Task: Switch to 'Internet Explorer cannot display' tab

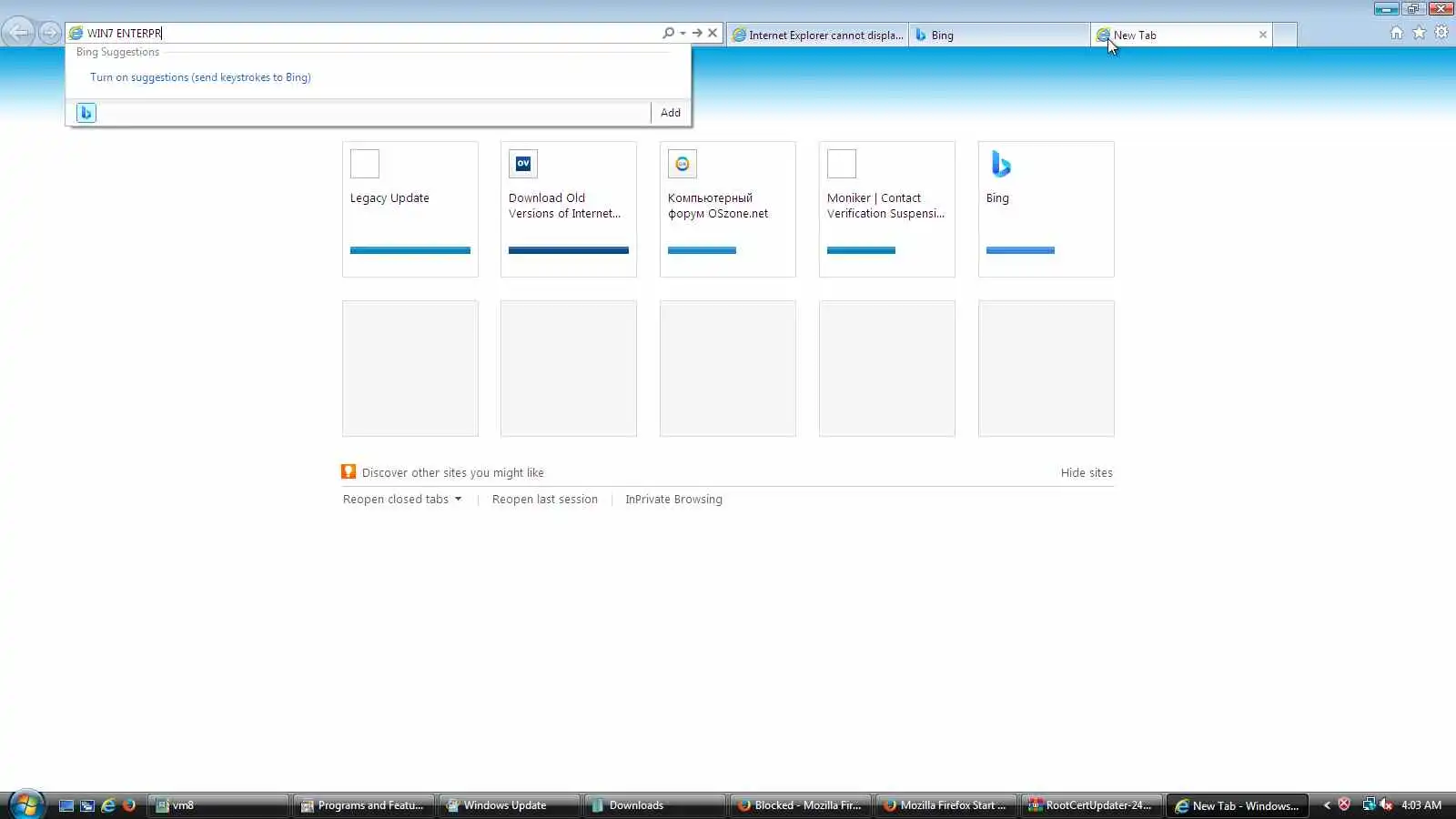Action: [x=817, y=35]
